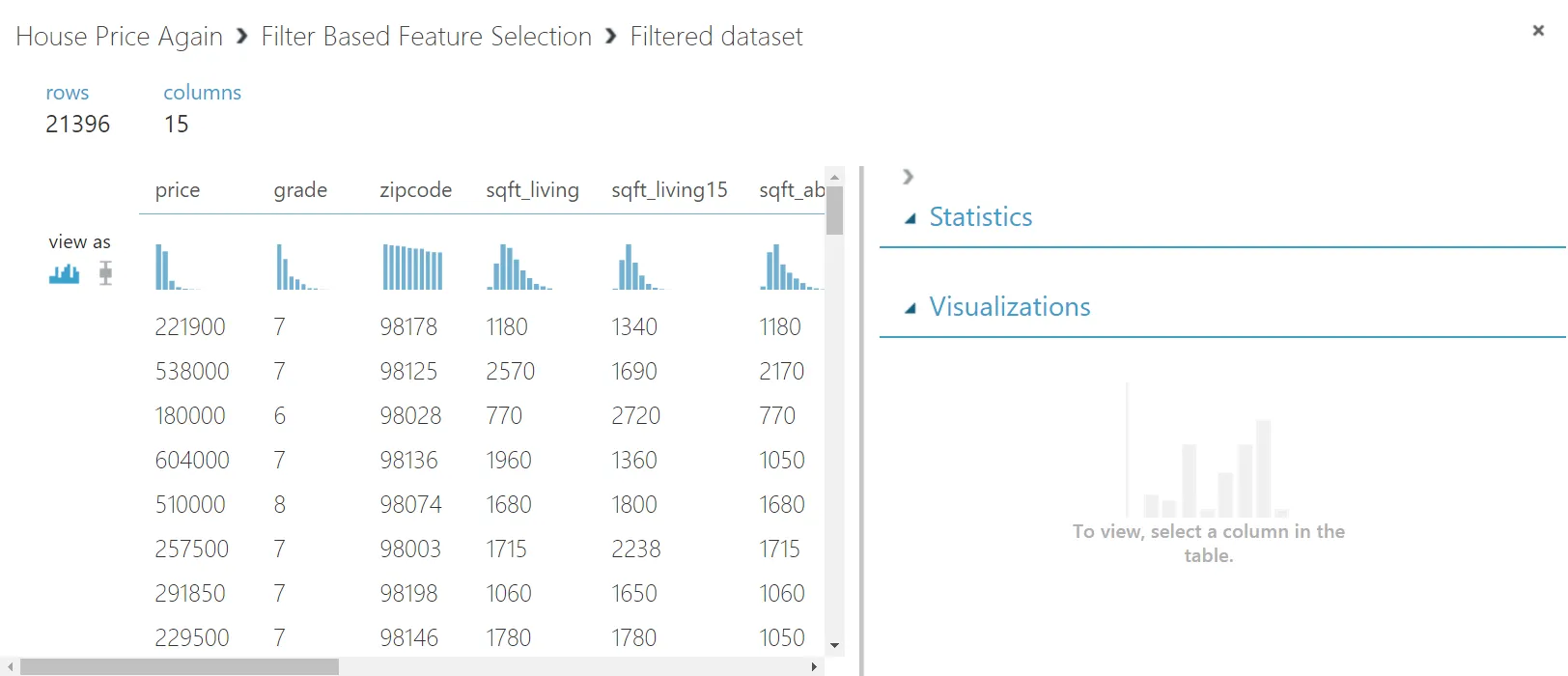This screenshot has width=1568, height=676.
Task: Close the Filtered dataset dialog
Action: [1538, 31]
